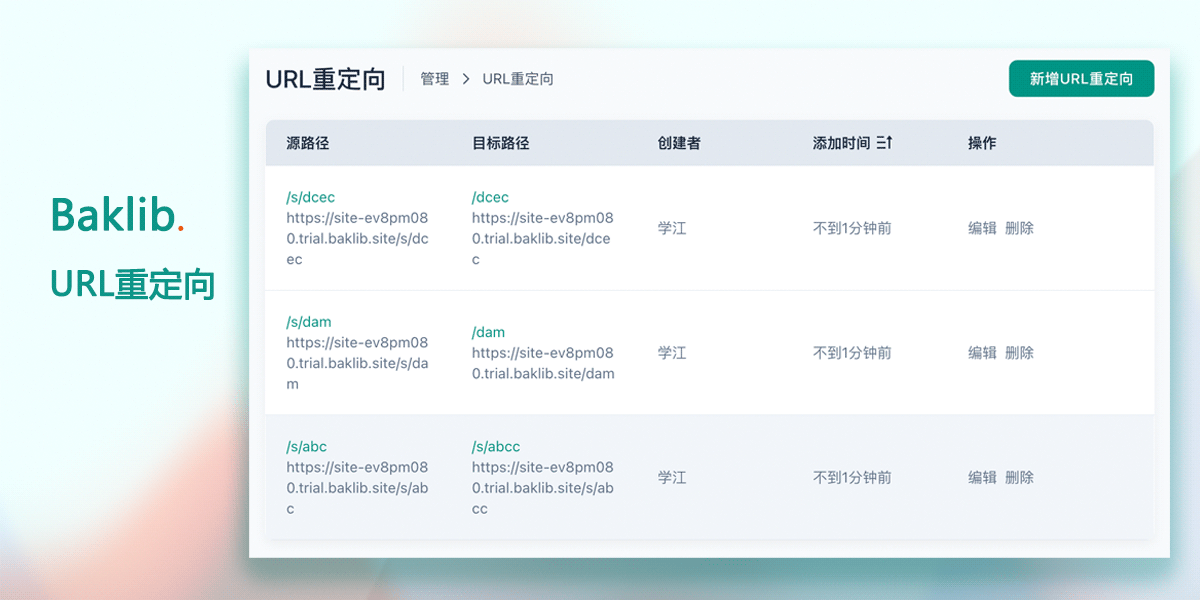Click 删除 on the /s/dam row
This screenshot has height=600, width=1200.
1022,353
